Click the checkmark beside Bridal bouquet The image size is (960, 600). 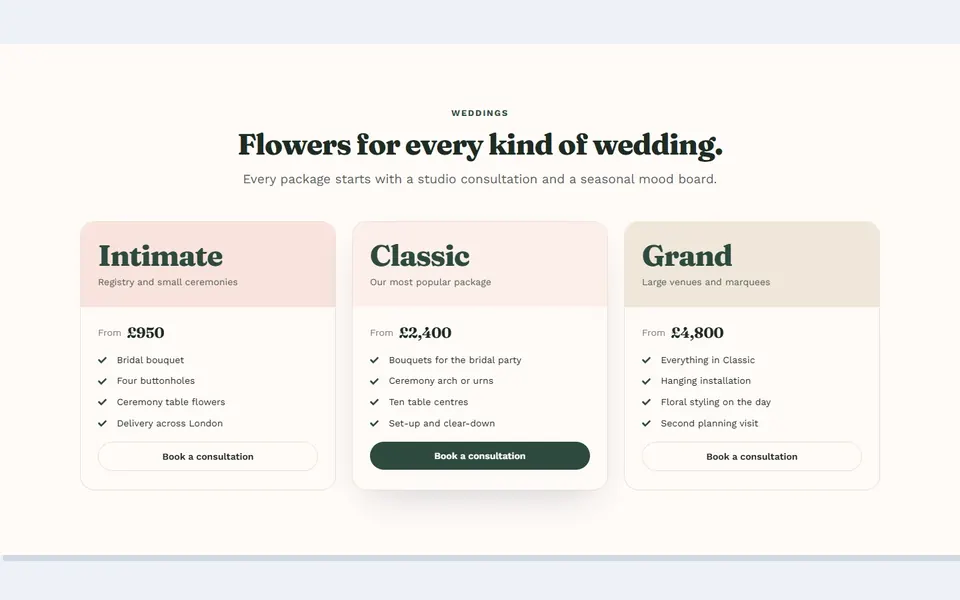[x=102, y=360]
